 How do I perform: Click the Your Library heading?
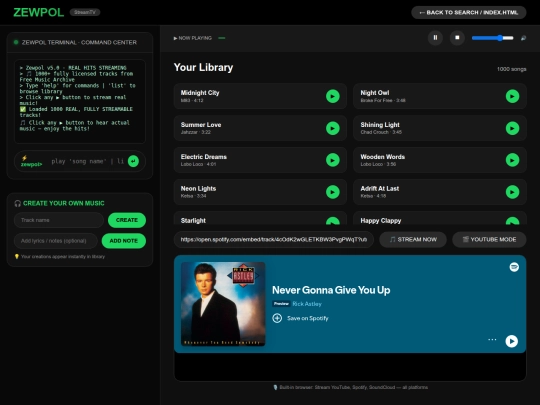point(203,67)
